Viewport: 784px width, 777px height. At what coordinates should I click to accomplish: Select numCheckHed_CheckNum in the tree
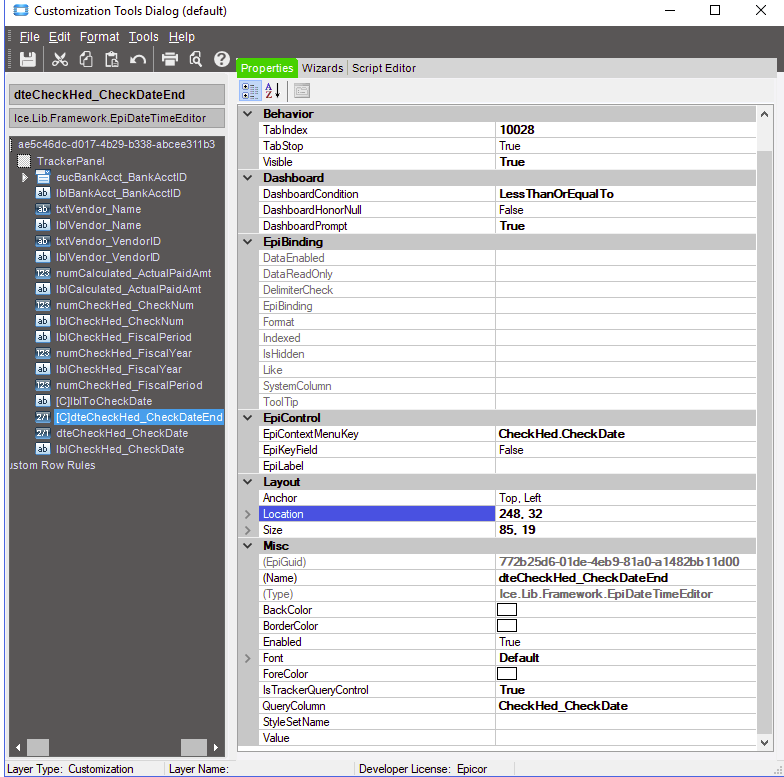pos(125,305)
